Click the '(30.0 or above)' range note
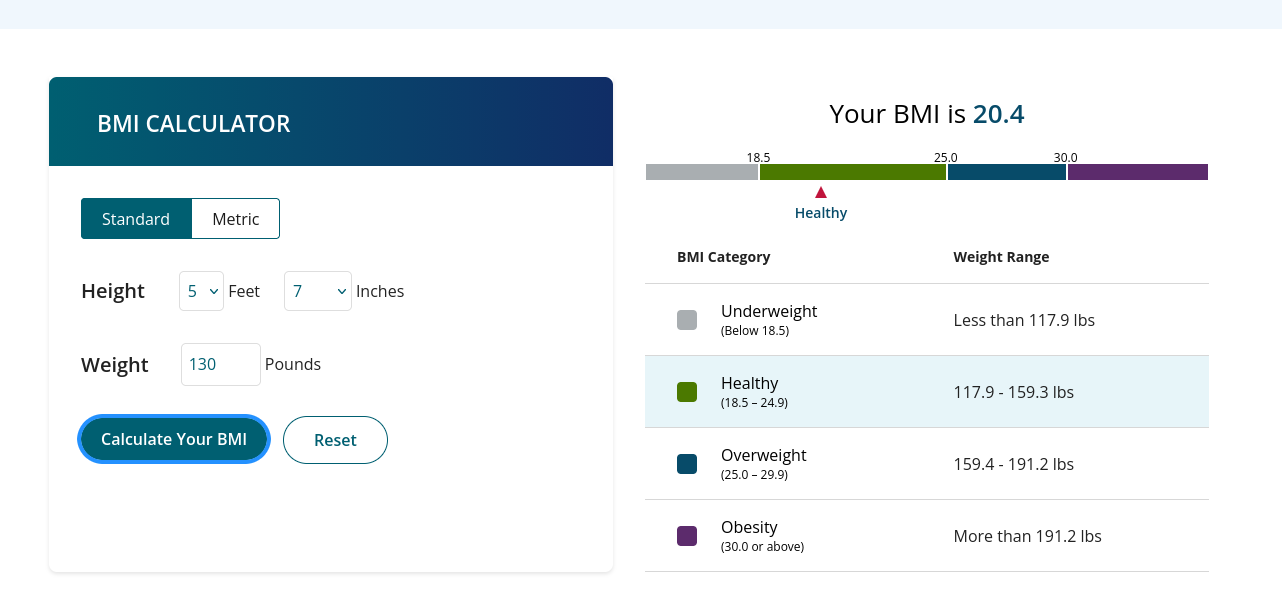1282x601 pixels. tap(762, 547)
